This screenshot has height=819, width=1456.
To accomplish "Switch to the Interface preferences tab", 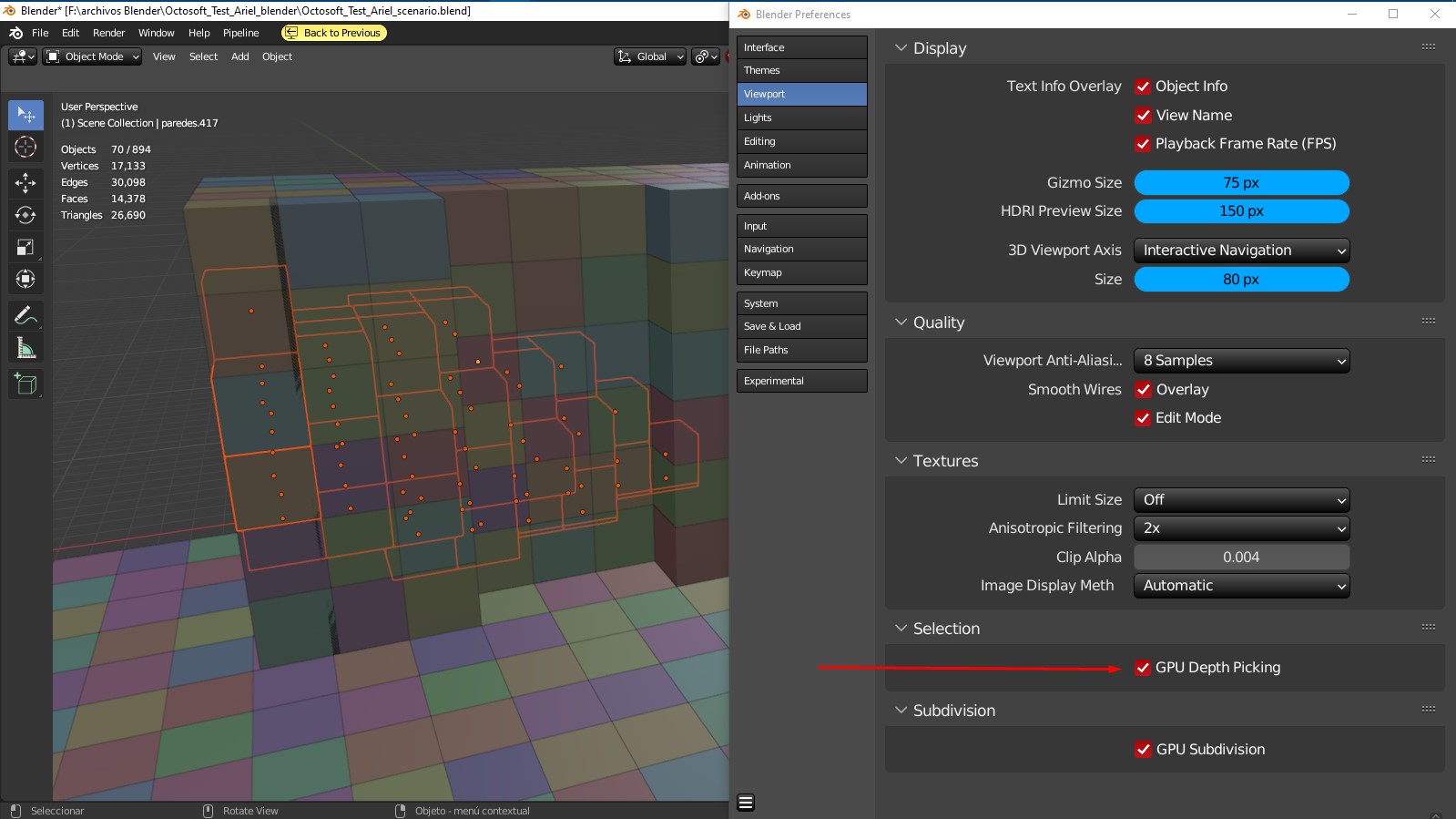I will 801,47.
